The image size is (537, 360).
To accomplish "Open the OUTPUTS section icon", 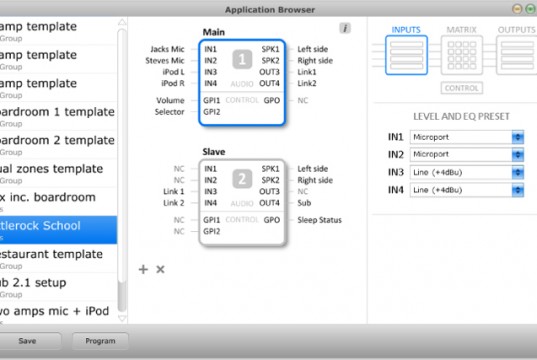I will click(516, 55).
